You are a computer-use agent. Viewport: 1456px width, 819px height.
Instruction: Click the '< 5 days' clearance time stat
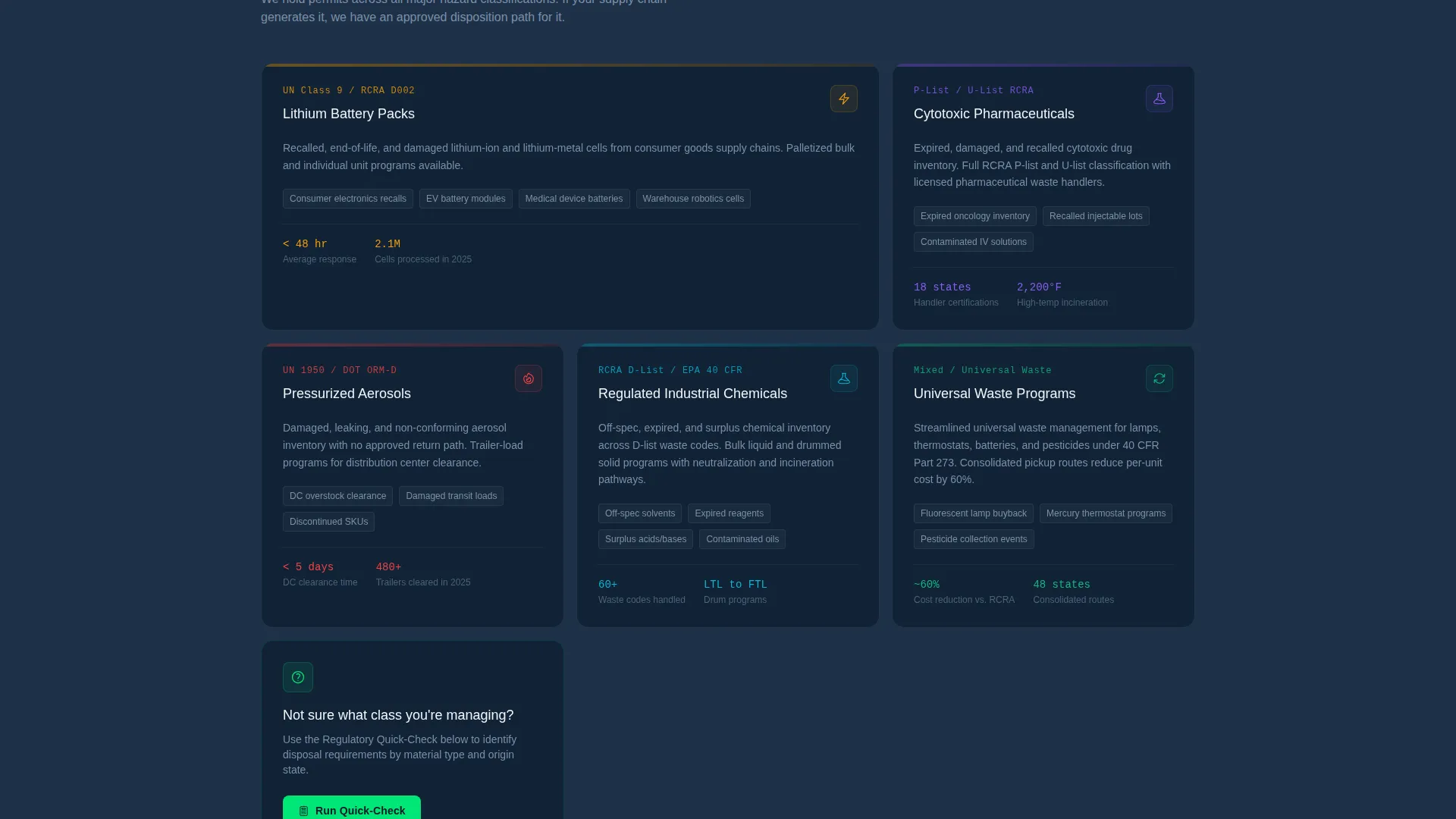308,567
